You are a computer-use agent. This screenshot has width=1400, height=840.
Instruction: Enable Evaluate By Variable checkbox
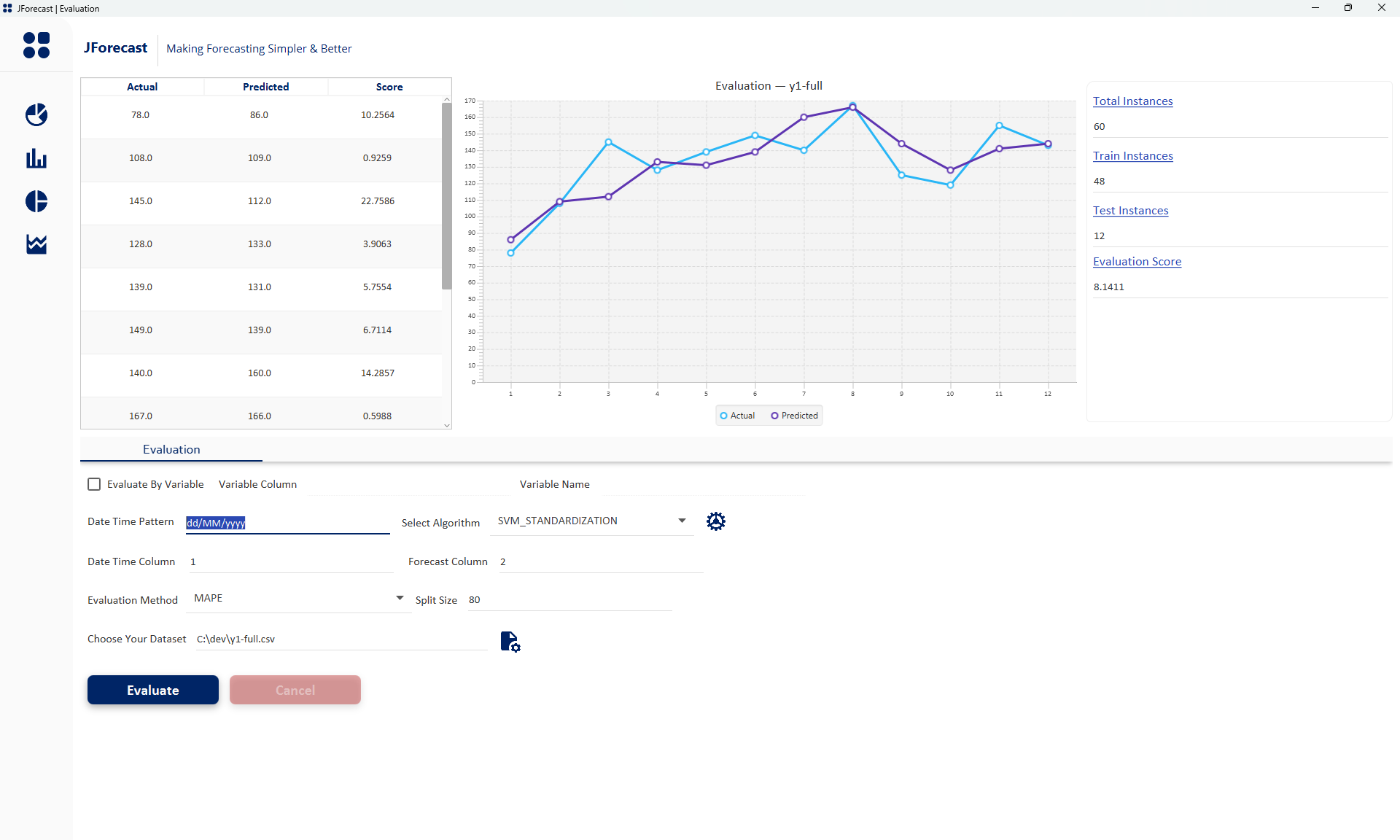point(94,483)
